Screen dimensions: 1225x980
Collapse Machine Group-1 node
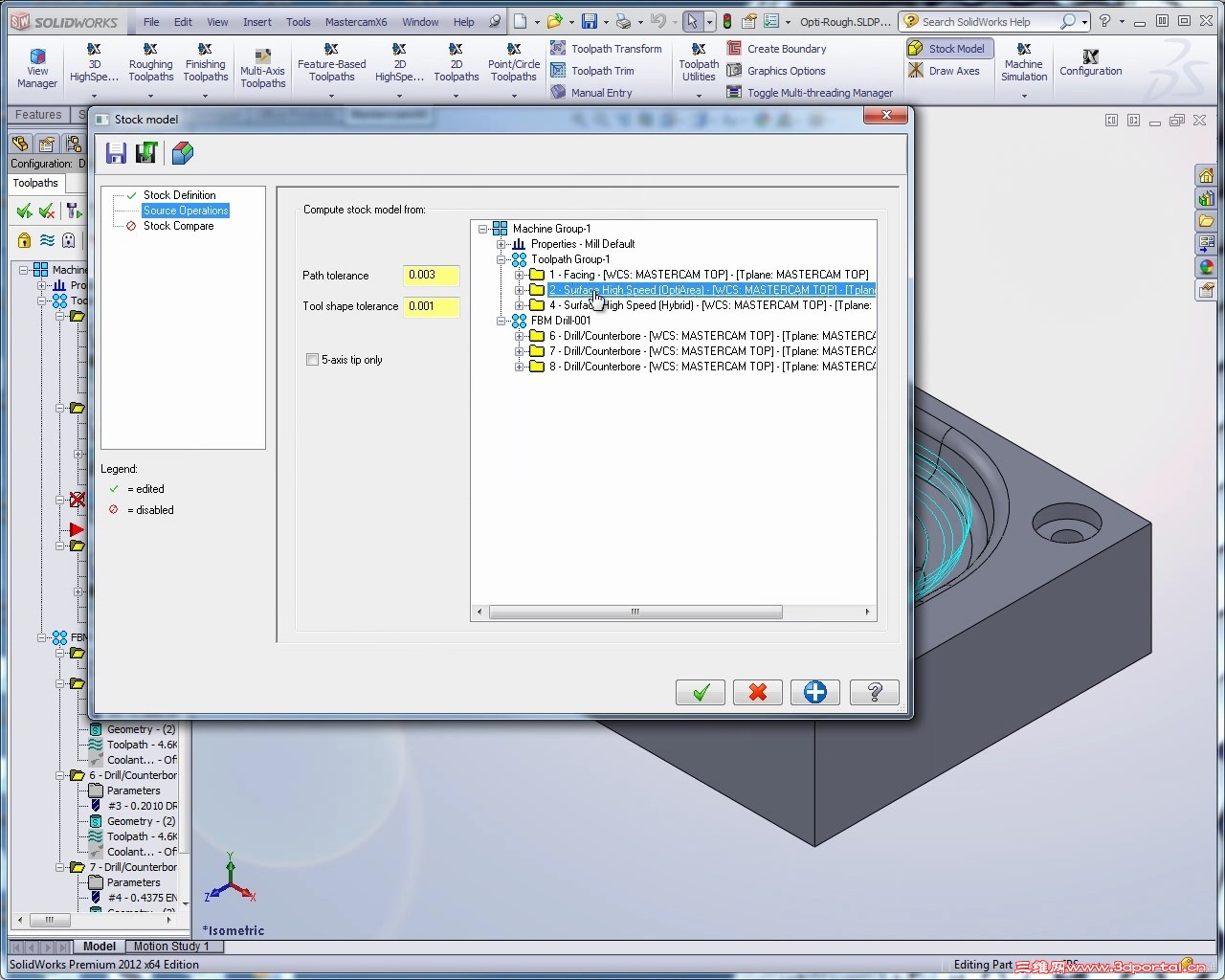pyautogui.click(x=484, y=229)
